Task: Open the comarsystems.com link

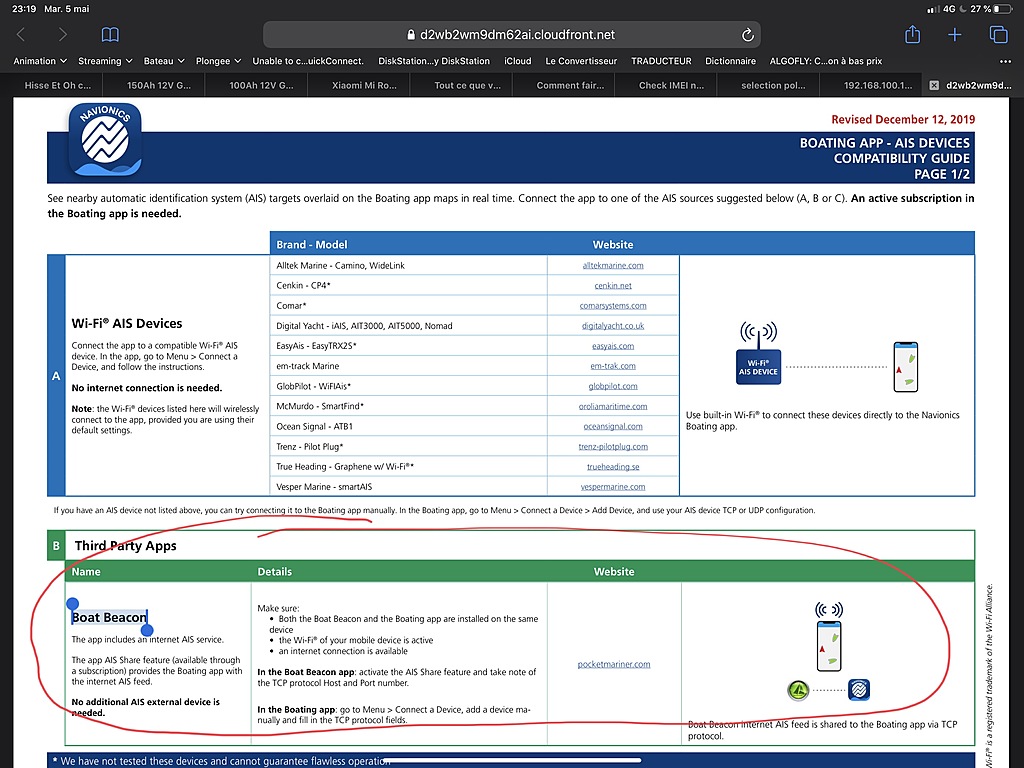Action: coord(613,306)
